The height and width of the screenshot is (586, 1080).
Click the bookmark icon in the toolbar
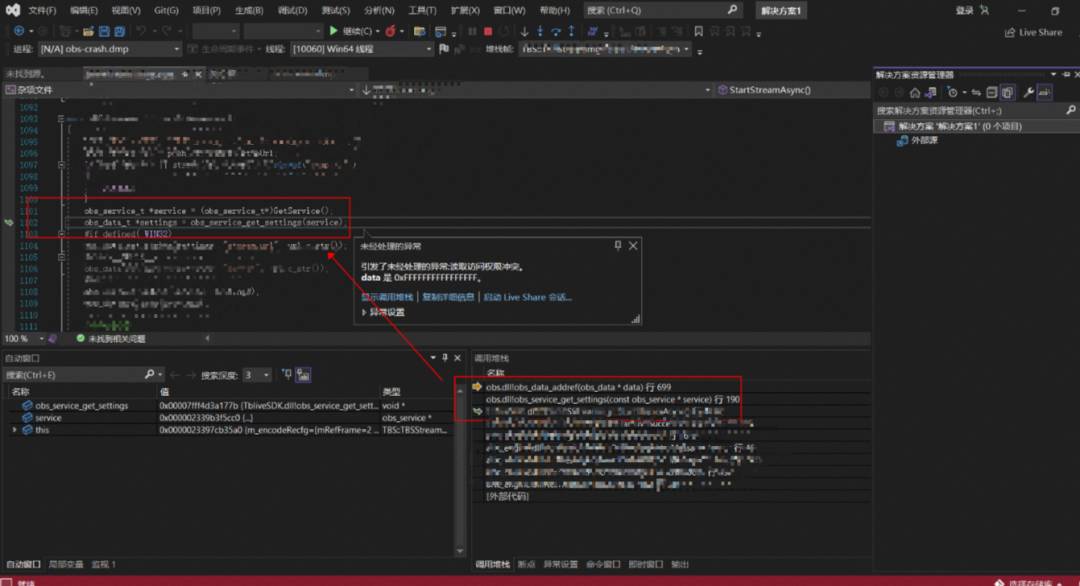[698, 31]
